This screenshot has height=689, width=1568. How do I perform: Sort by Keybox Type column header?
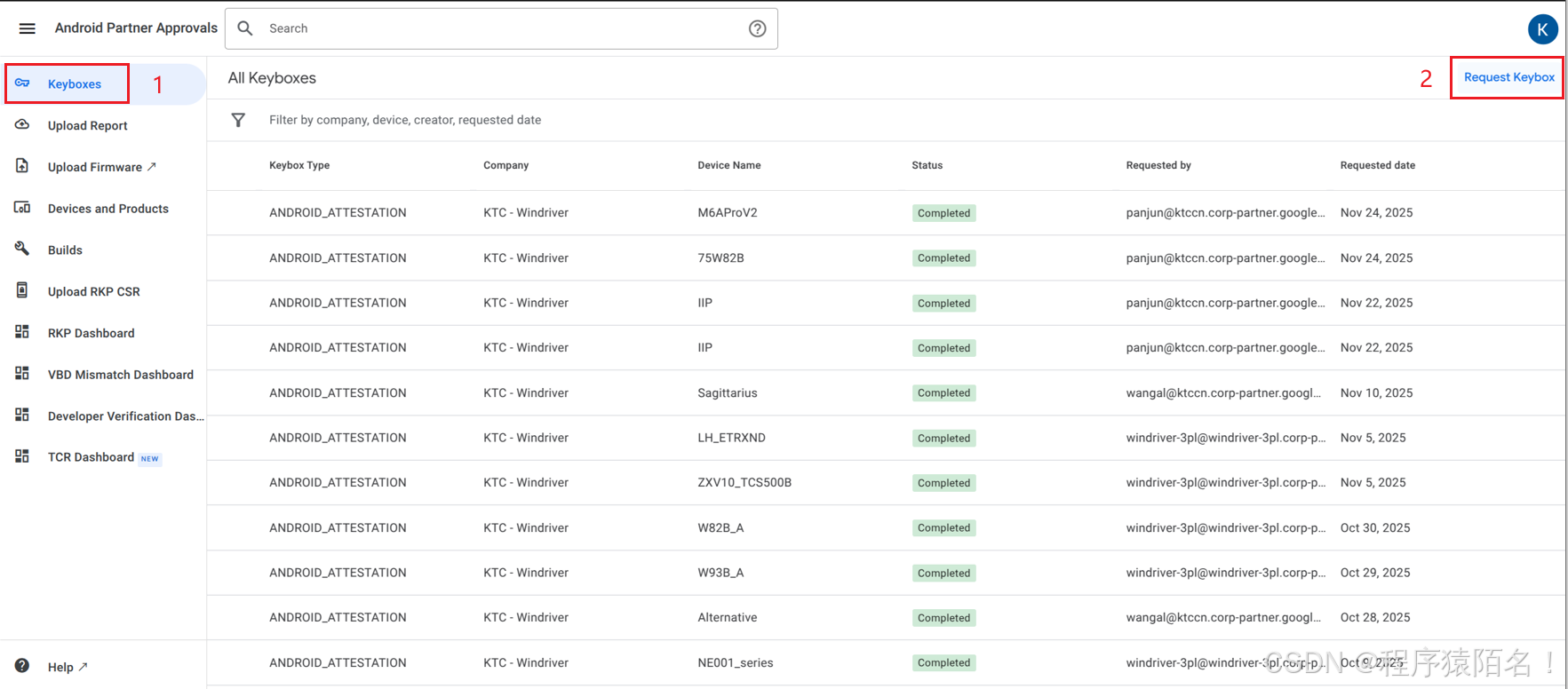coord(299,165)
